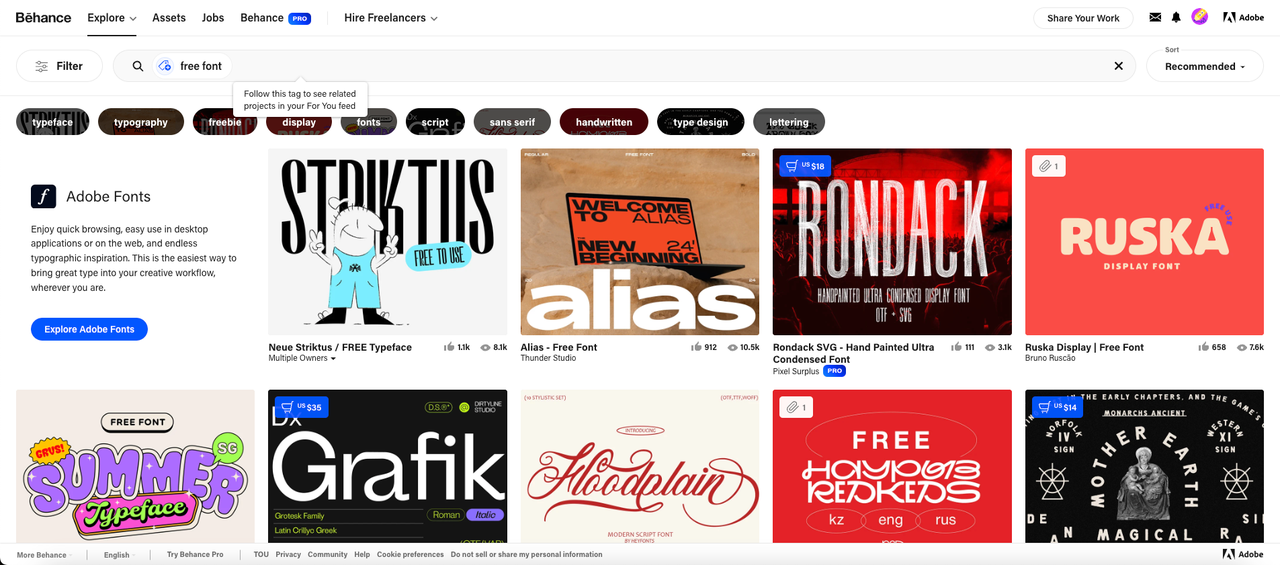
Task: Open the Behance home logo
Action: coord(43,17)
